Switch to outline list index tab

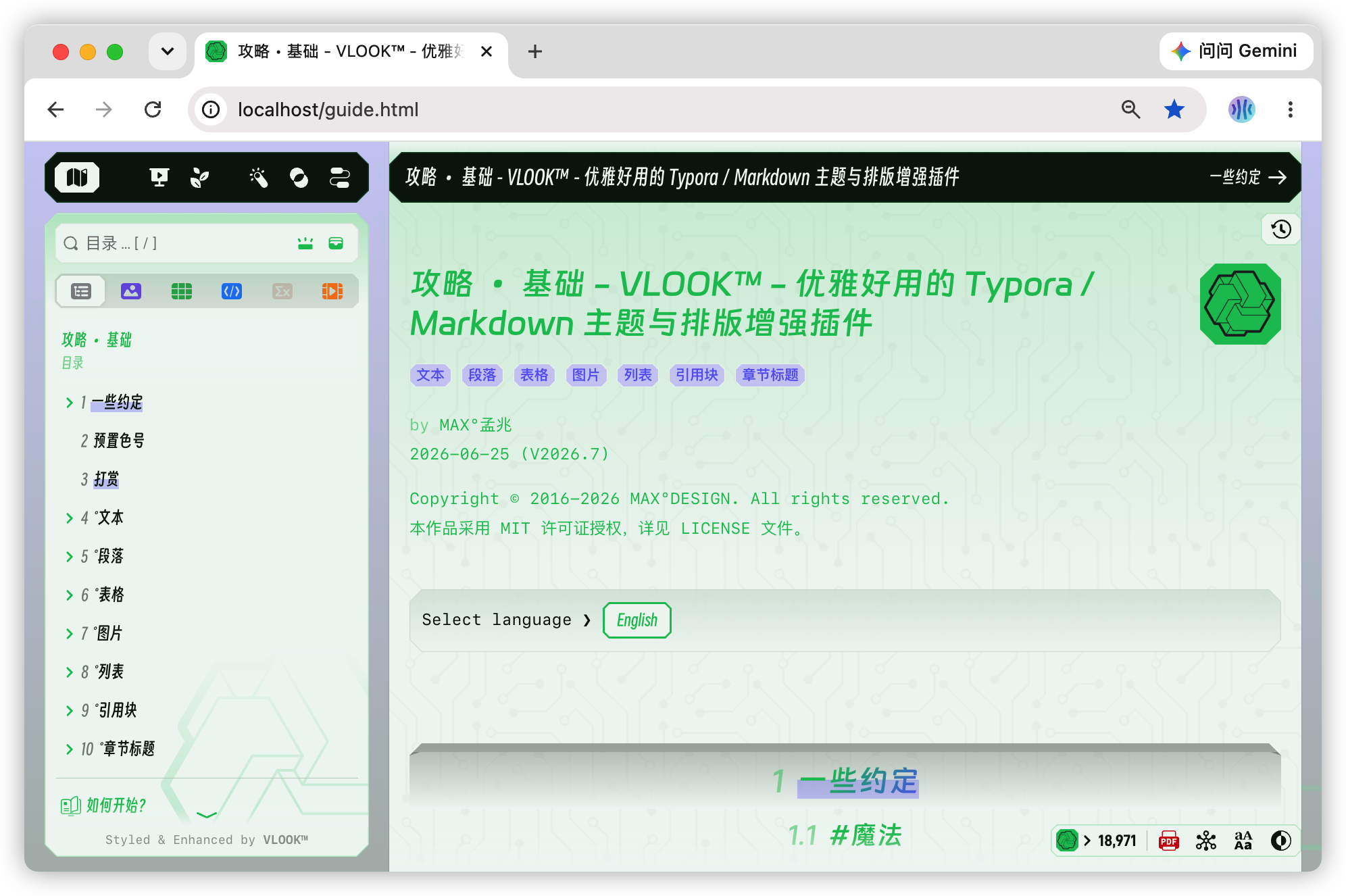(x=81, y=291)
